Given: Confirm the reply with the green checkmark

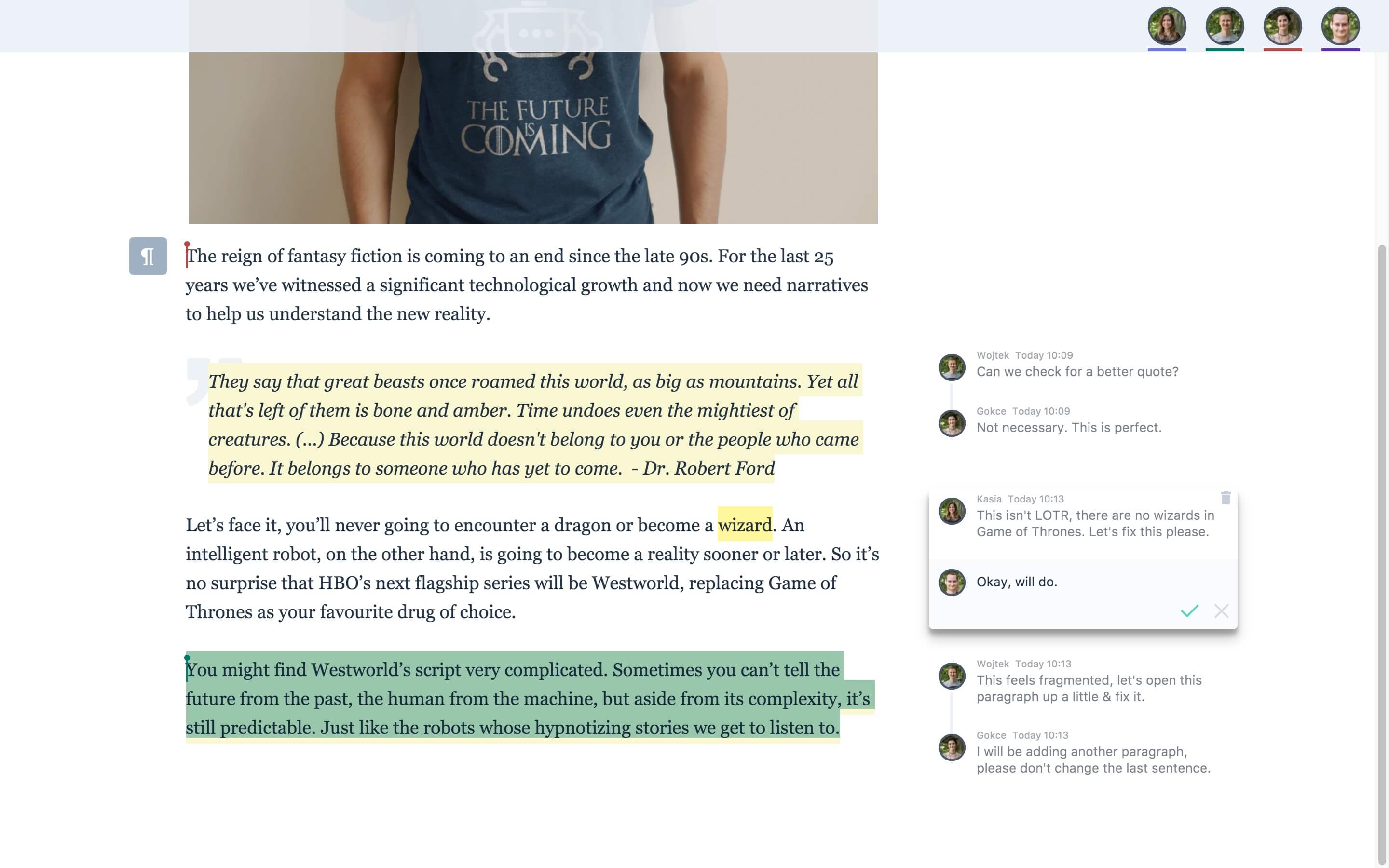Looking at the screenshot, I should pyautogui.click(x=1189, y=610).
